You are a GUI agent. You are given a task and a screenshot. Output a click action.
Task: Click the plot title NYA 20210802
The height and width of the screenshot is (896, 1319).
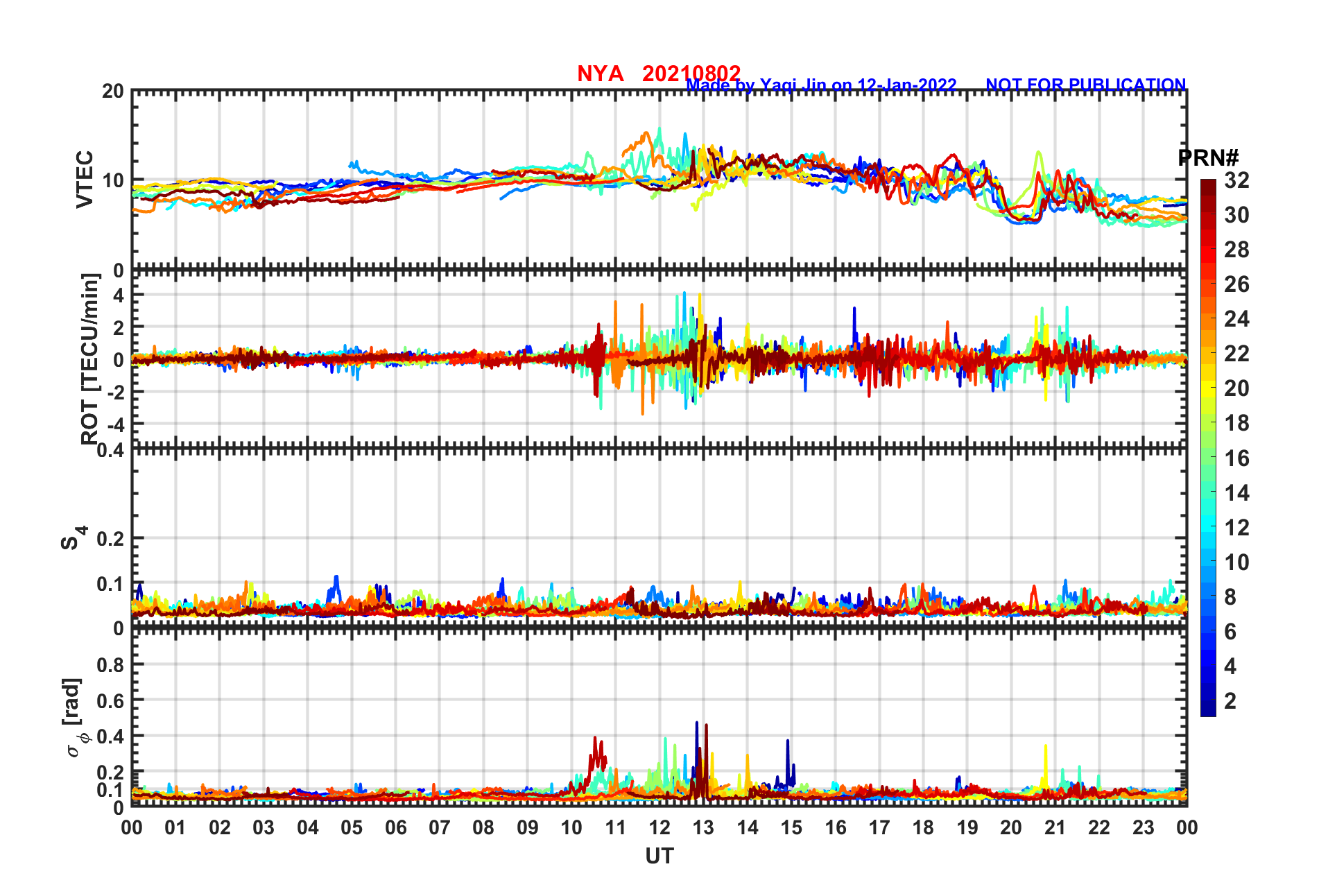pos(659,74)
